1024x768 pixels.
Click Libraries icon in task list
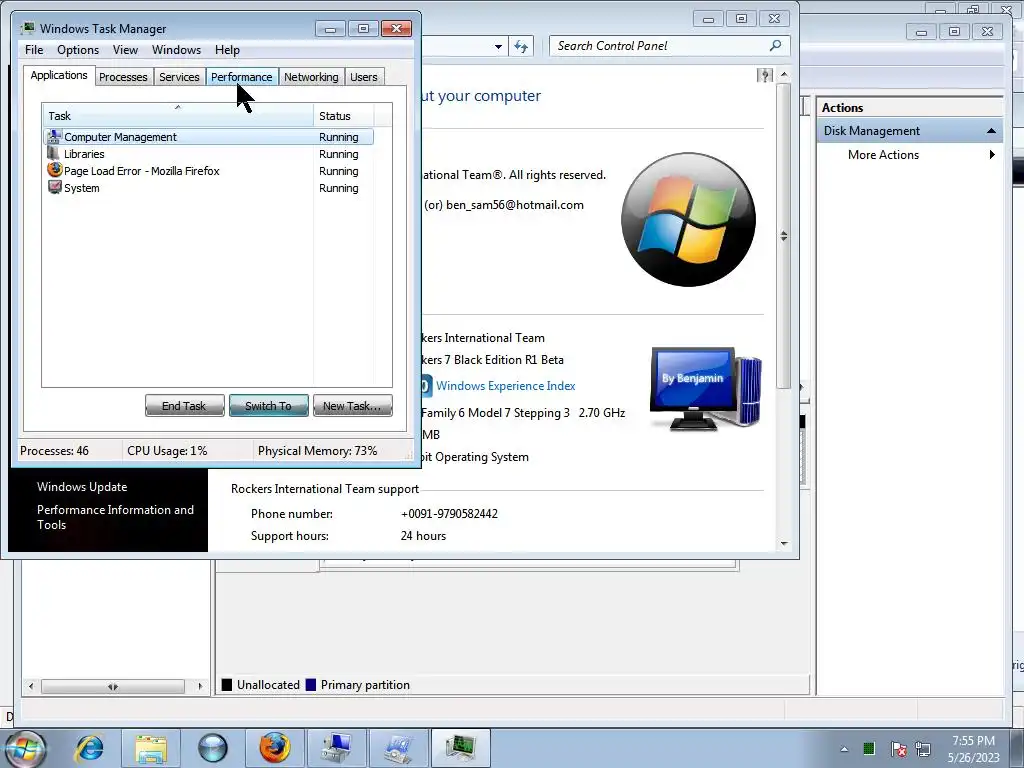(54, 153)
